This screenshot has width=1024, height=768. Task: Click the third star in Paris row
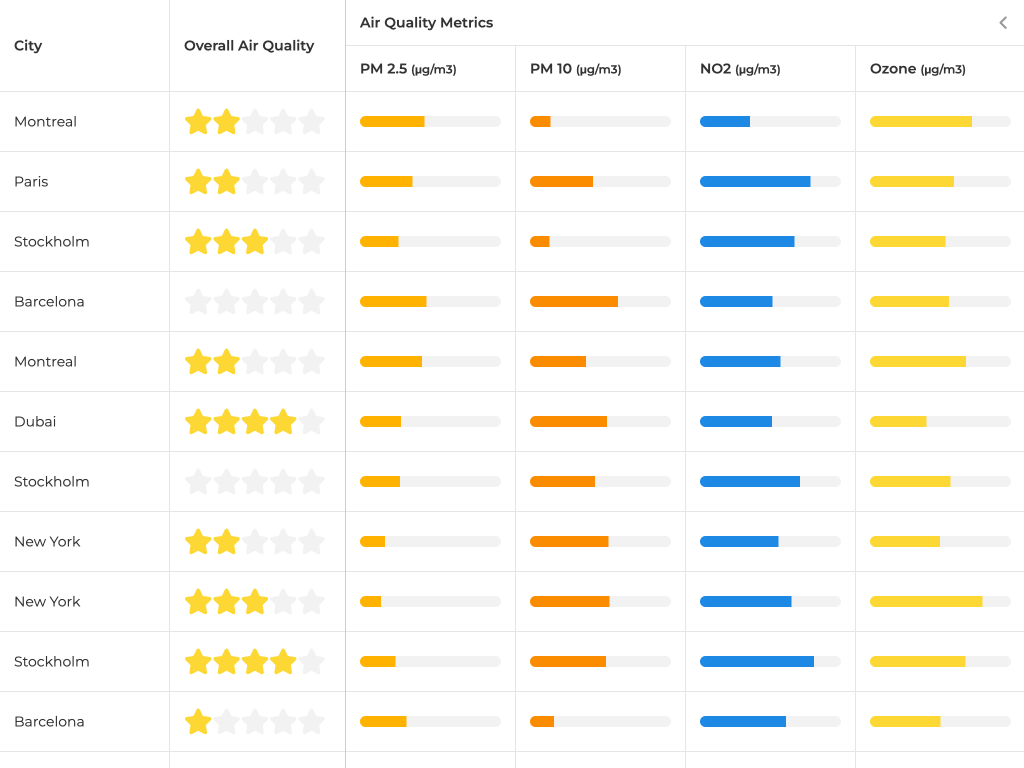[255, 182]
